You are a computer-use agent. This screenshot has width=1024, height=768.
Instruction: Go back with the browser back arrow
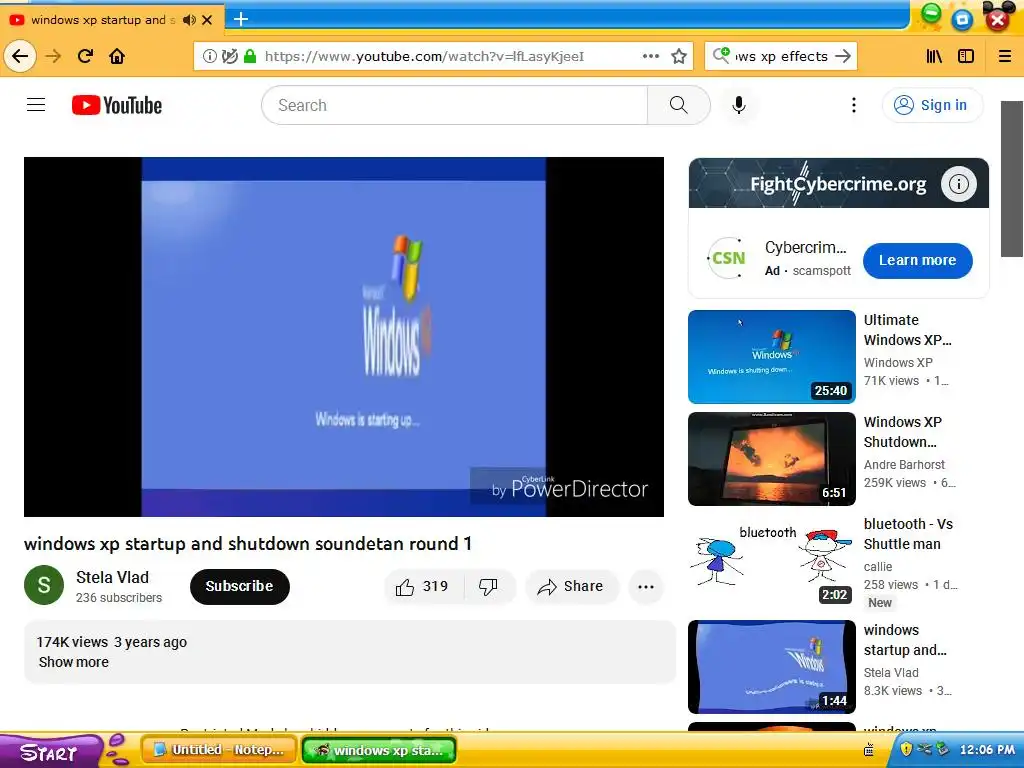pos(20,56)
